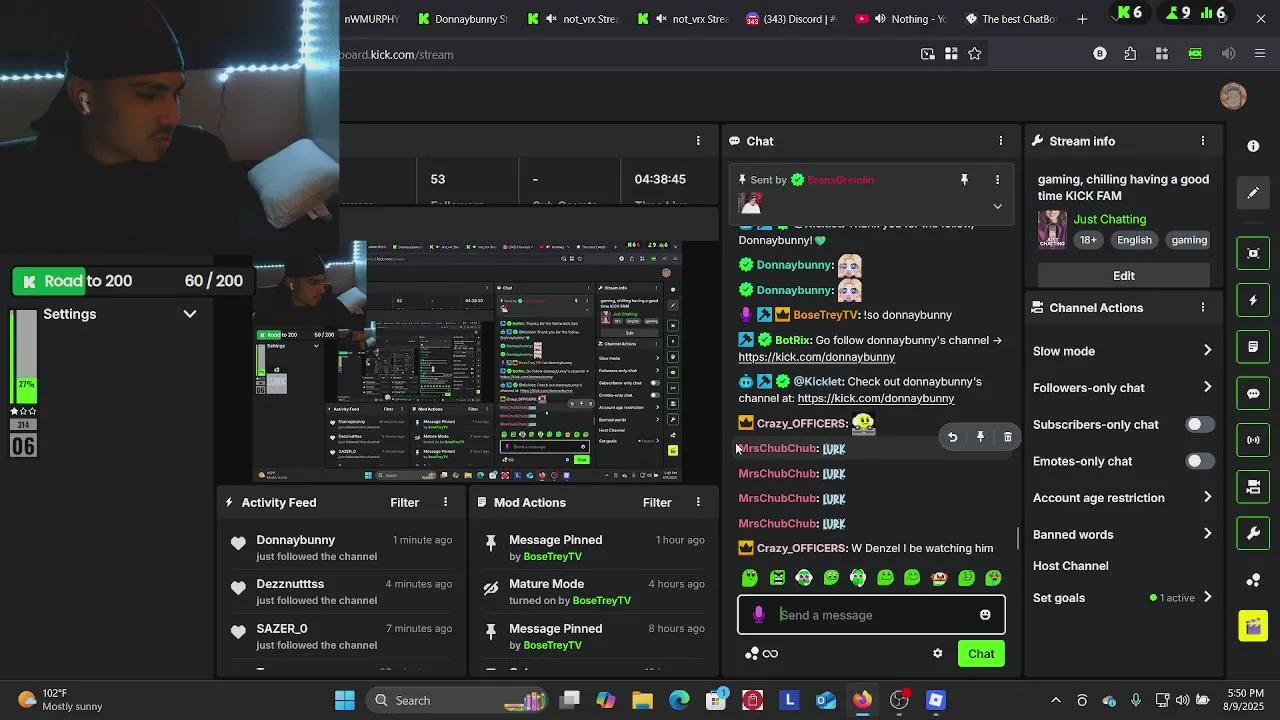Switch to first not_vrx stream tab
The width and height of the screenshot is (1280, 720).
click(574, 19)
